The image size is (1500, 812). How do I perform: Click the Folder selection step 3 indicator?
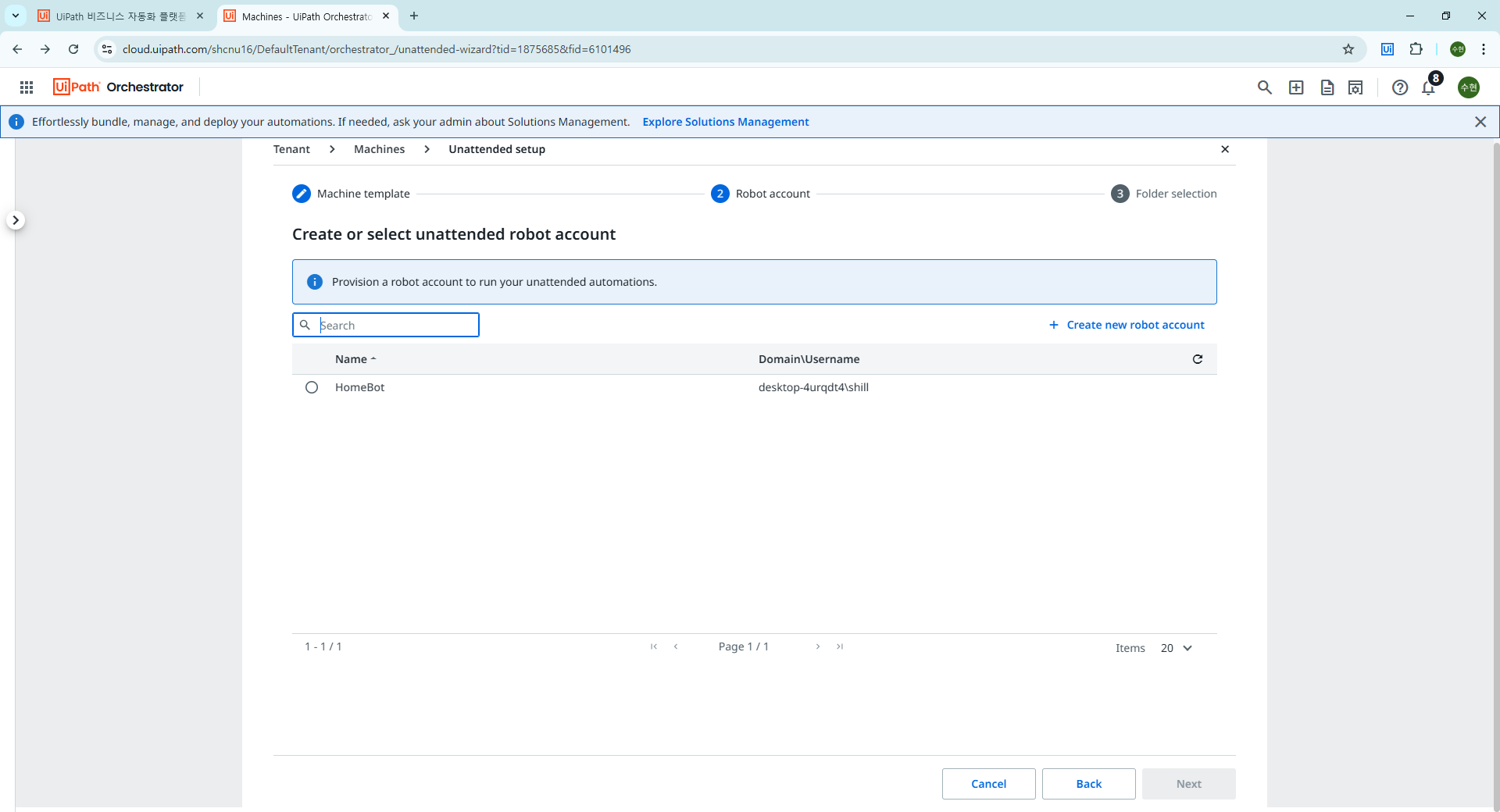[1120, 194]
